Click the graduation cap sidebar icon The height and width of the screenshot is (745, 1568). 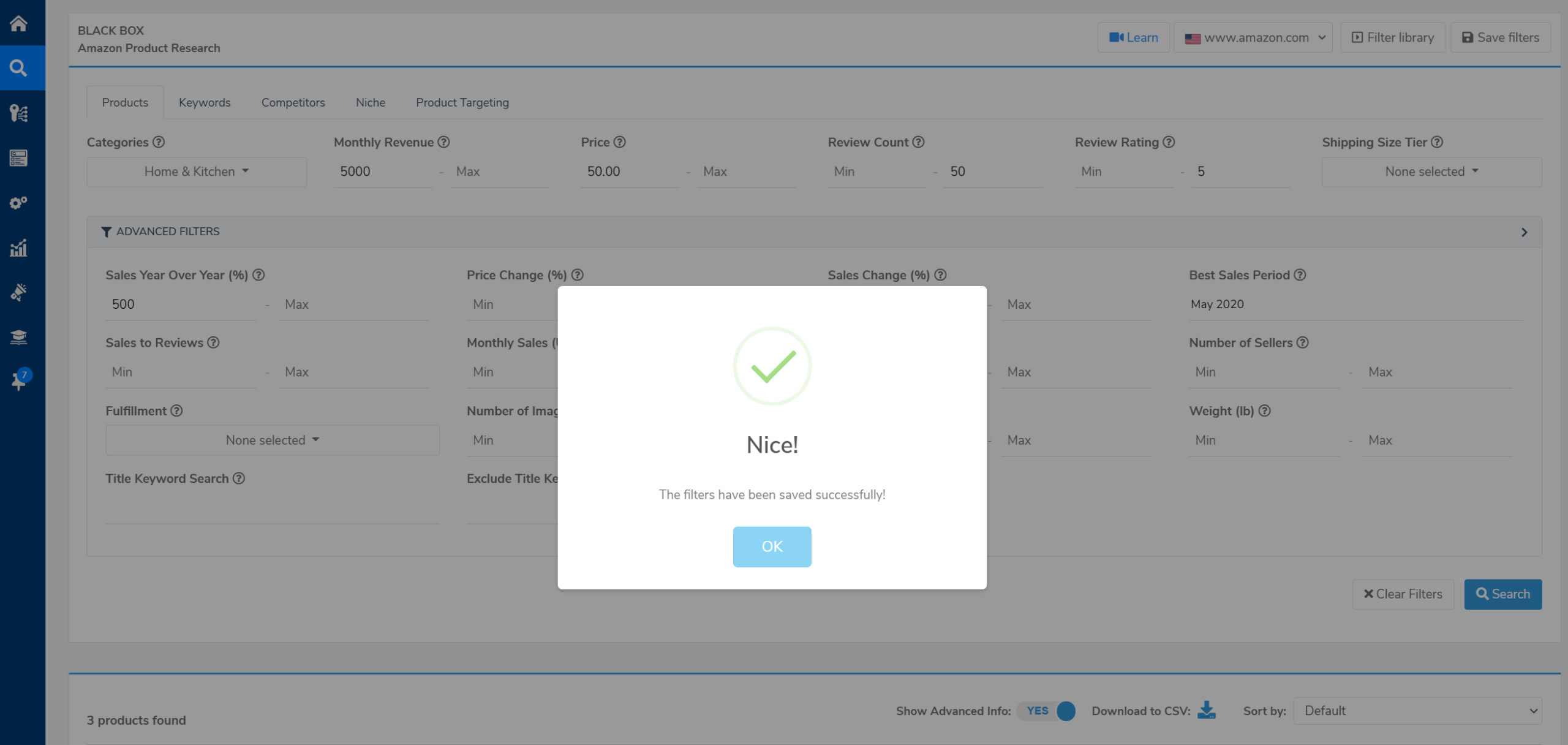tap(18, 337)
